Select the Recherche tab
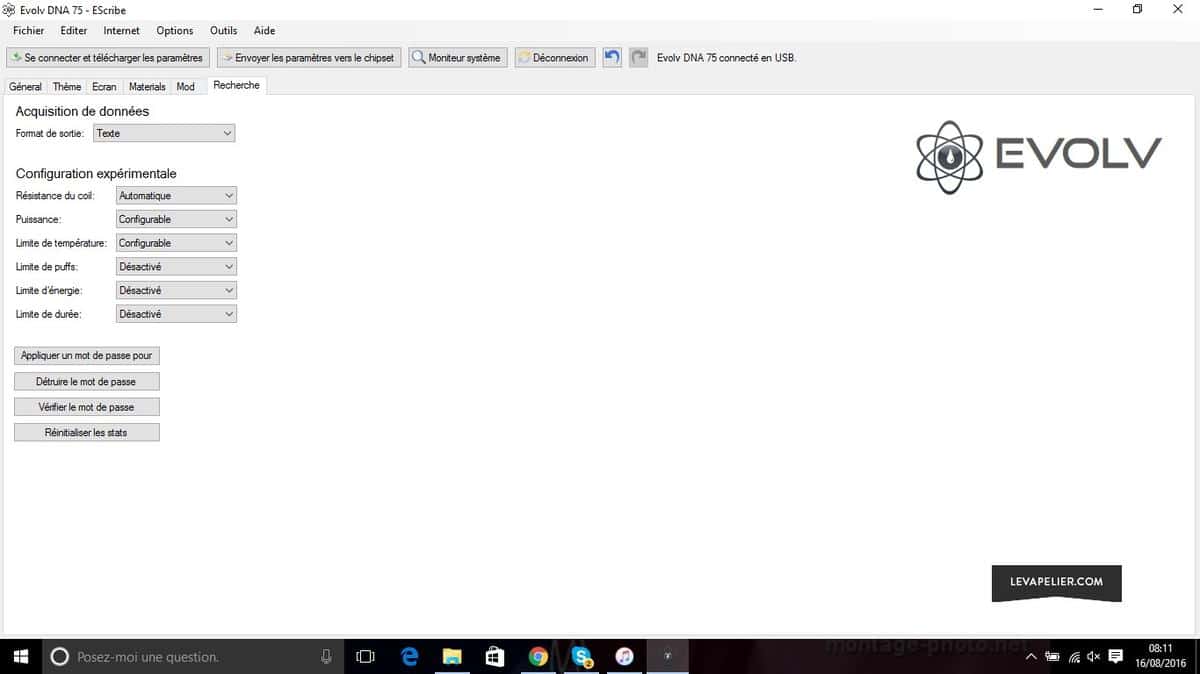The image size is (1200, 674). pos(237,85)
